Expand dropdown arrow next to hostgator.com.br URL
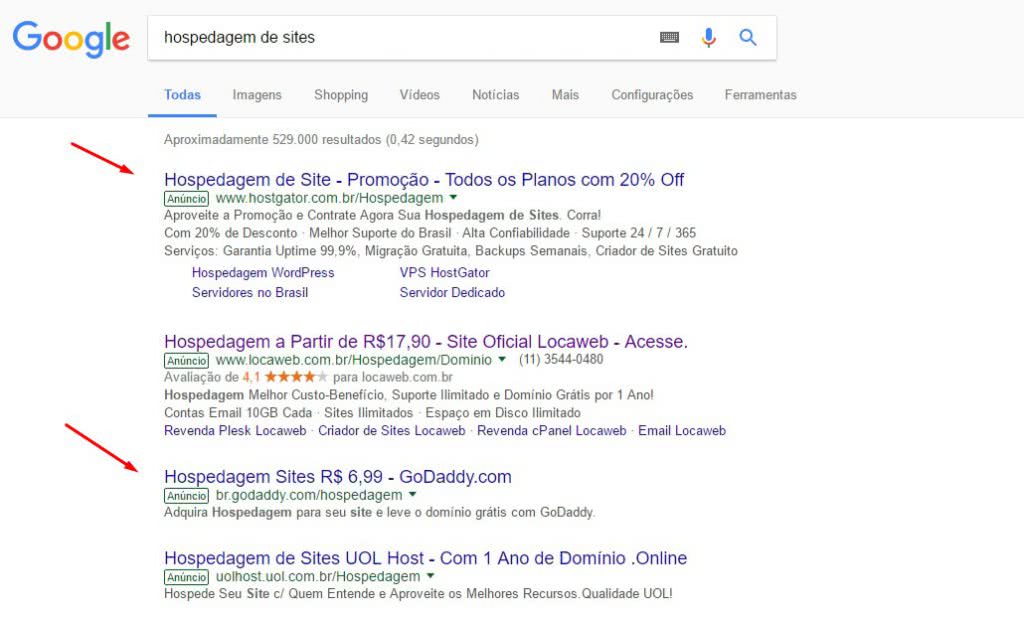This screenshot has height=617, width=1024. coord(453,197)
